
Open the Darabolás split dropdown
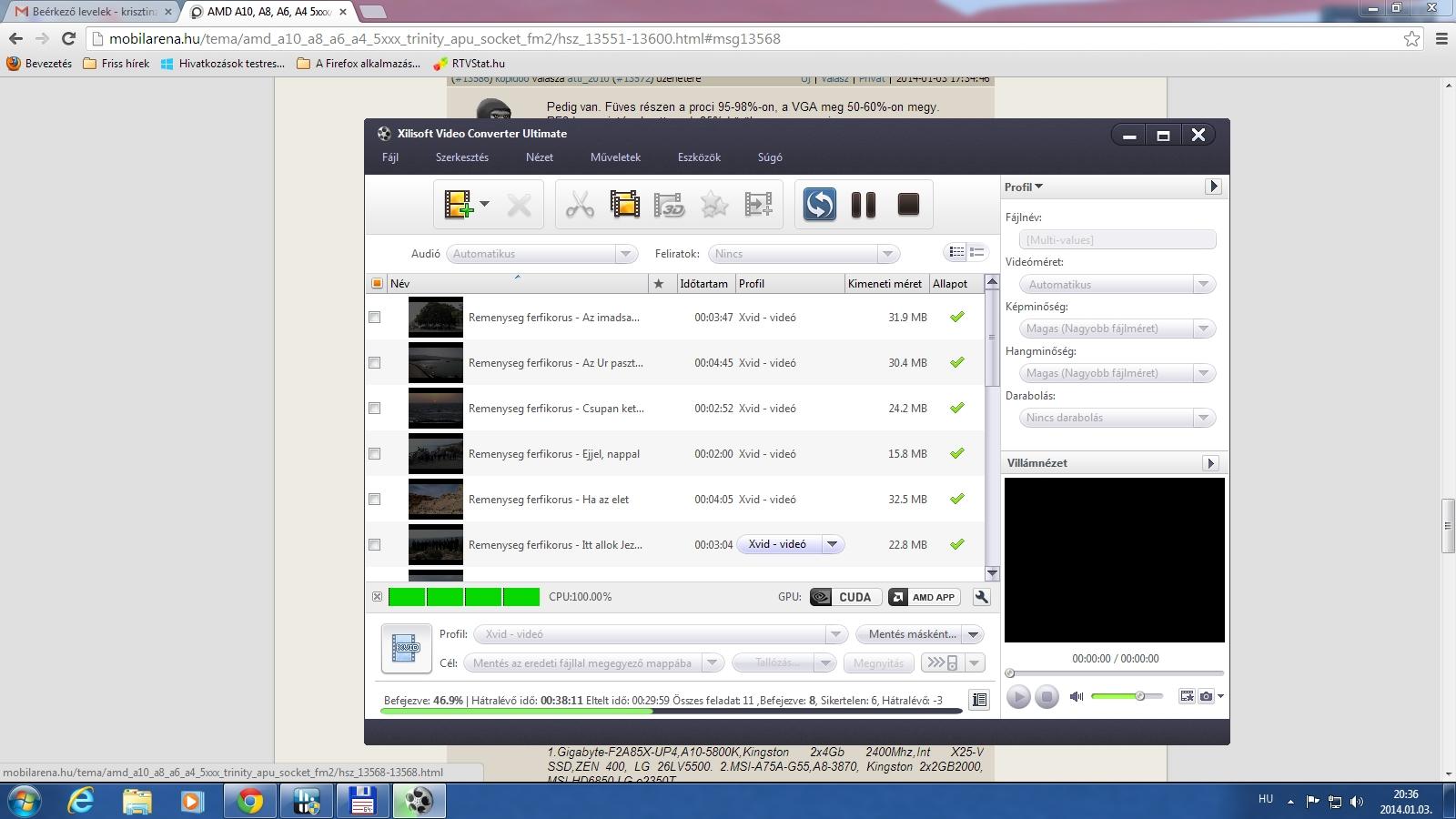pyautogui.click(x=1117, y=418)
